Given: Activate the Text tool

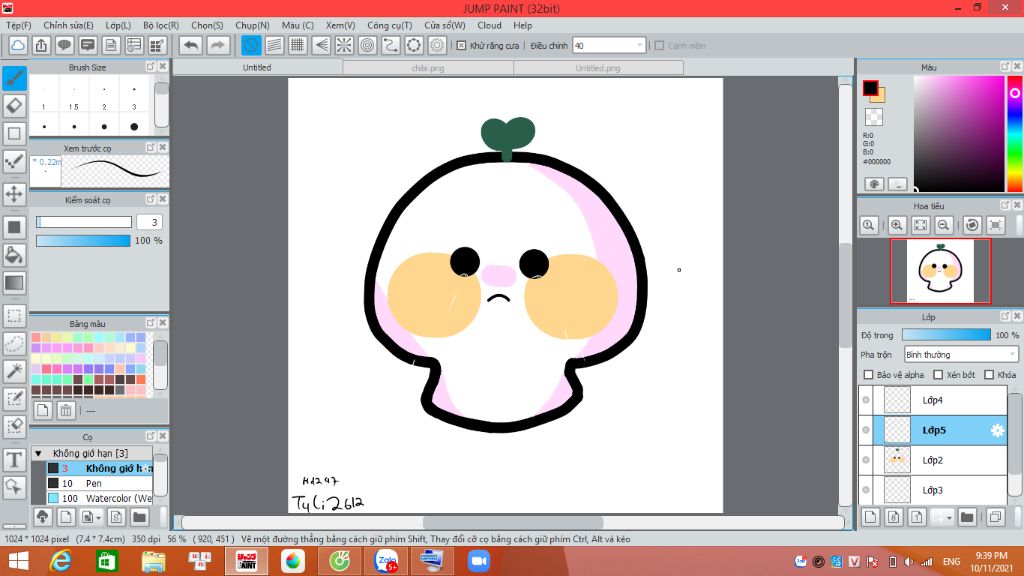Looking at the screenshot, I should (14, 460).
